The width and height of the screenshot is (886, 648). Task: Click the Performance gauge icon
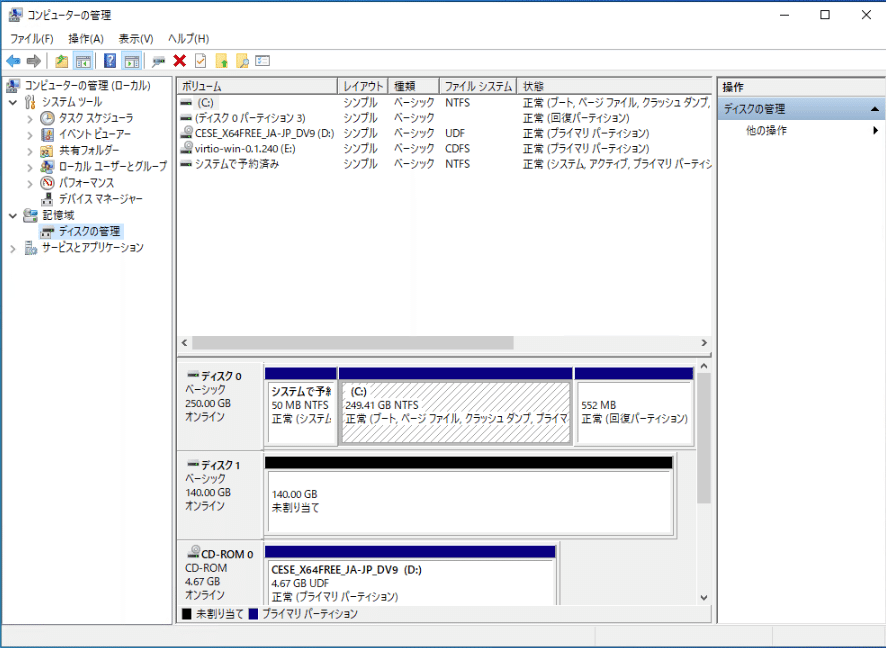pyautogui.click(x=47, y=183)
